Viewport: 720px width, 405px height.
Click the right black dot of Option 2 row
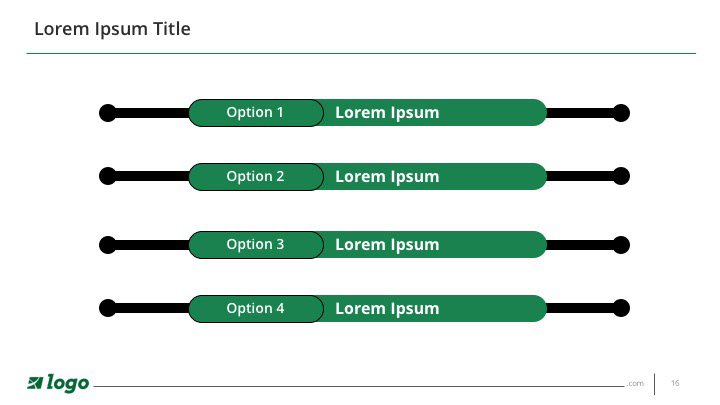pos(621,176)
